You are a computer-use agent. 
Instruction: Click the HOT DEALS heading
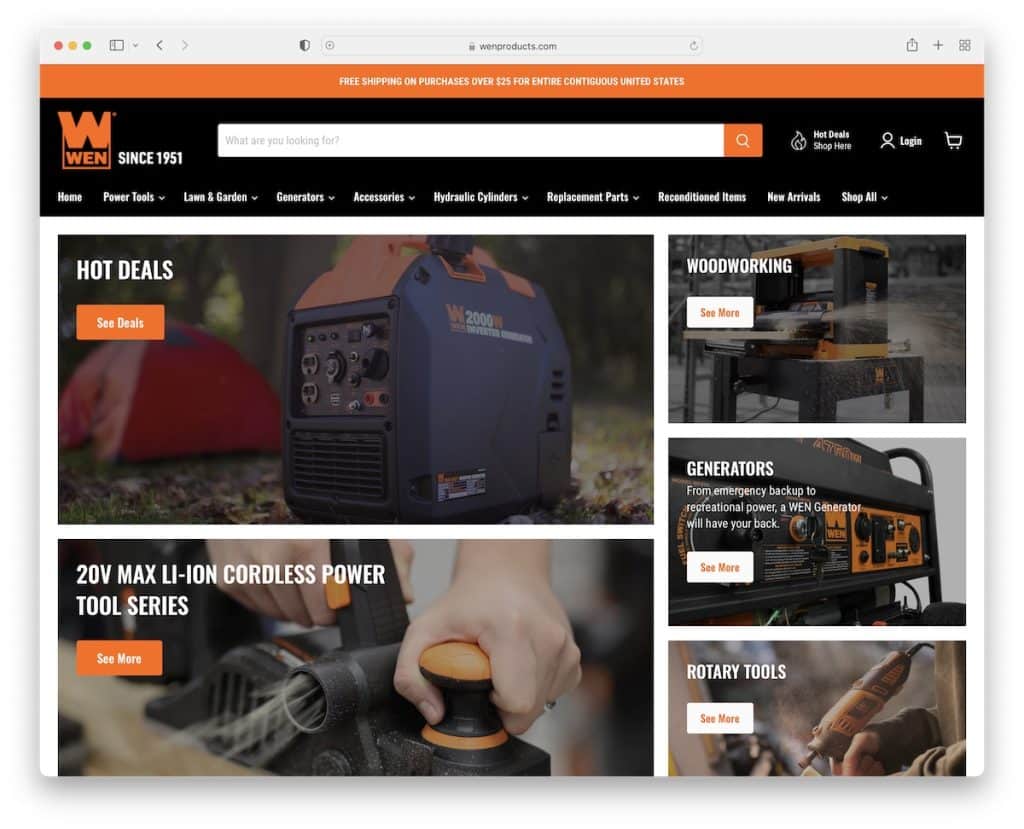(x=125, y=270)
